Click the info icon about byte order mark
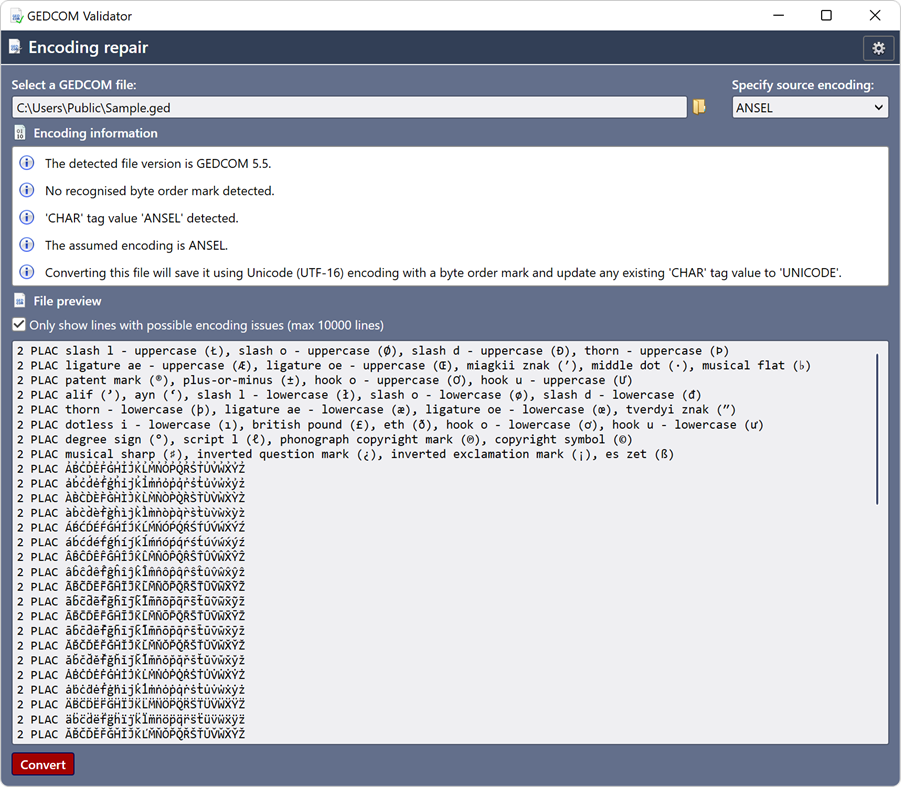 point(26,190)
